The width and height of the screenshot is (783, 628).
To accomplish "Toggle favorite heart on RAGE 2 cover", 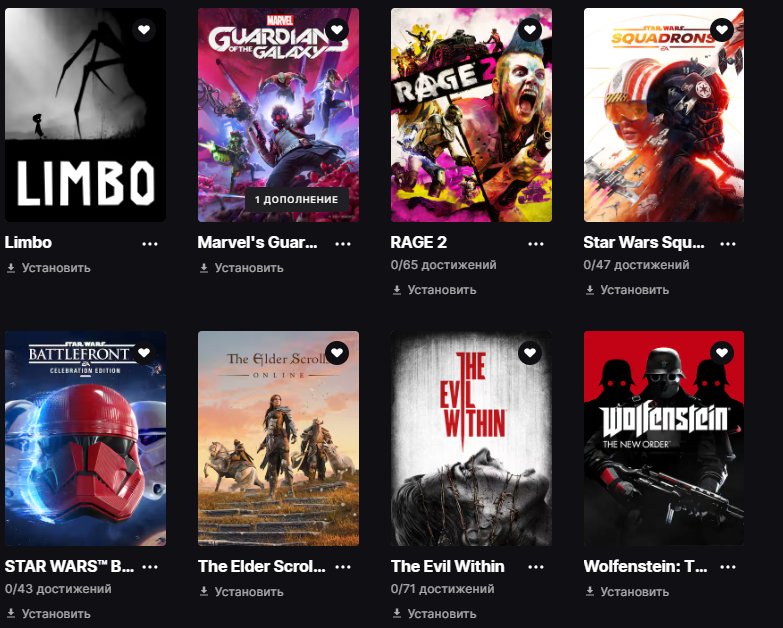I will [530, 30].
